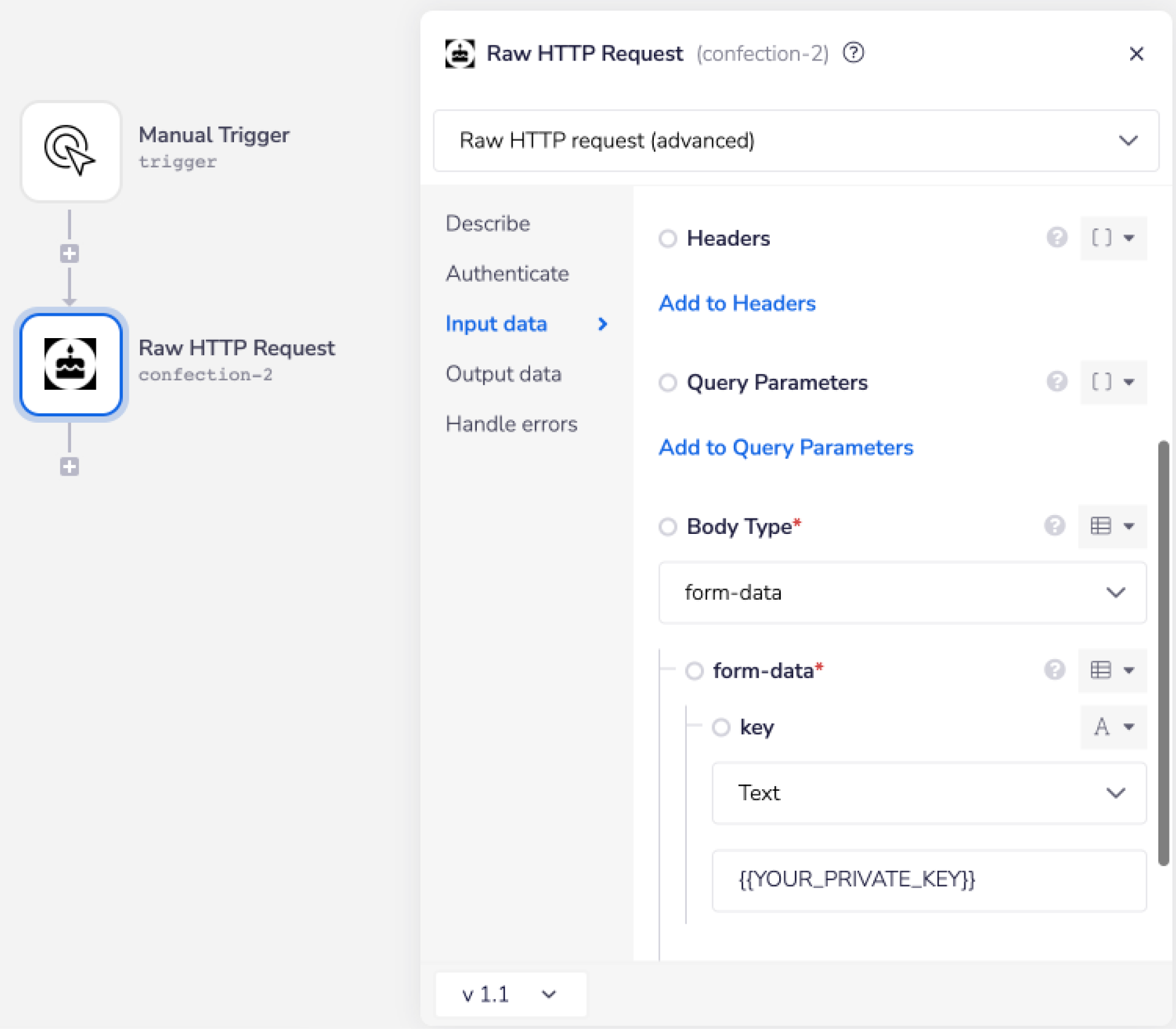1176x1029 pixels.
Task: Click the panel's vertical scrollbar
Action: [x=1162, y=653]
